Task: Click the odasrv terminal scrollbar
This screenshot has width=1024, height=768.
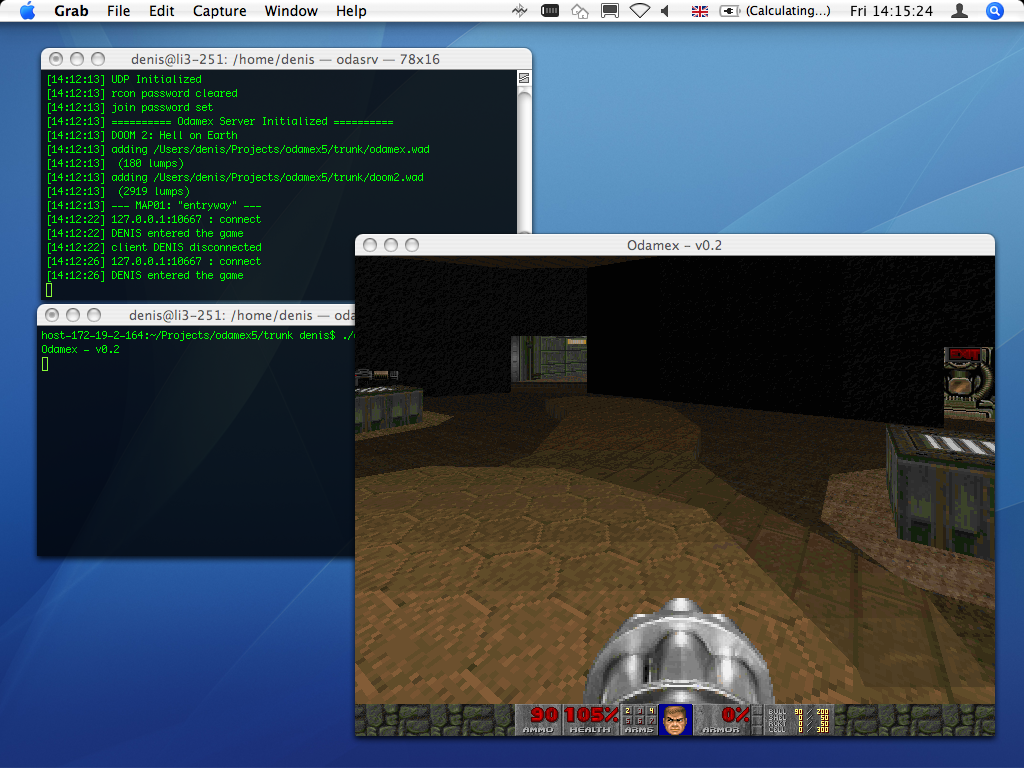Action: 524,160
